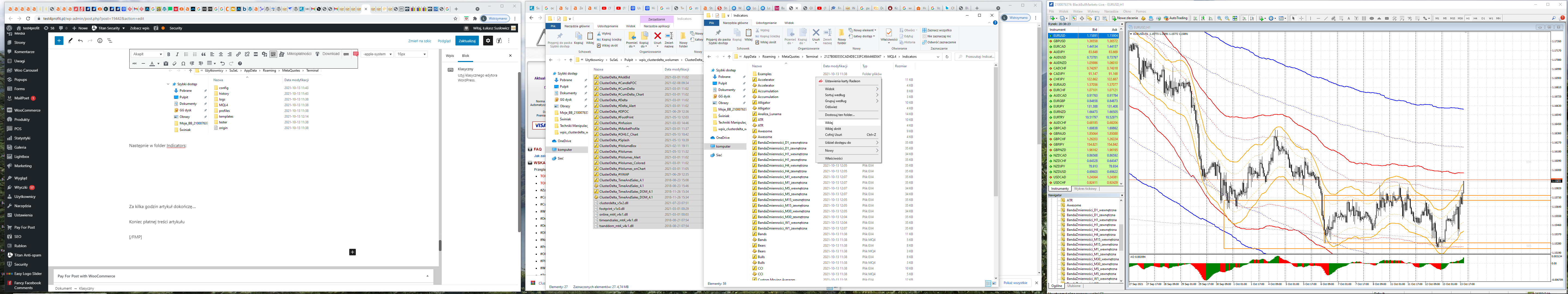Switch chart timeframe to M15
1568x294 pixels.
pyautogui.click(x=1453, y=18)
